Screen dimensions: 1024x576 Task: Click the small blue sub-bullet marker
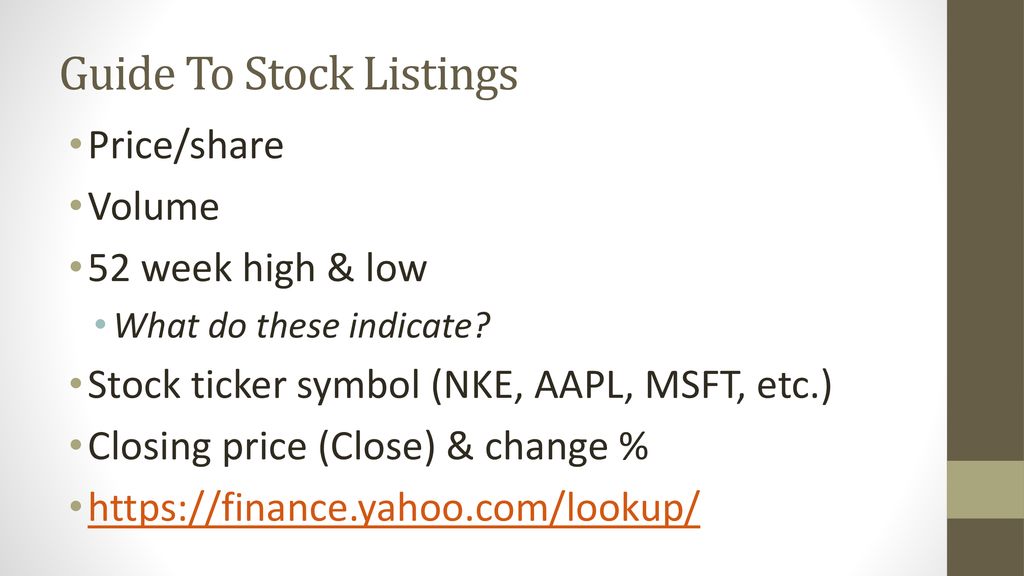(x=100, y=323)
